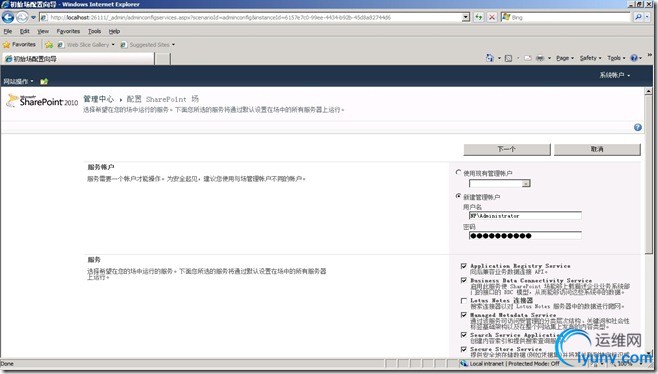Click the browser Back arrow button
The width and height of the screenshot is (658, 374).
click(8, 17)
